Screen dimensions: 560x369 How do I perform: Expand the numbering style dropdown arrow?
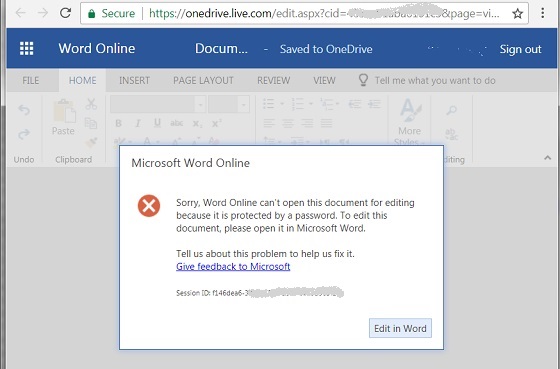click(x=311, y=104)
